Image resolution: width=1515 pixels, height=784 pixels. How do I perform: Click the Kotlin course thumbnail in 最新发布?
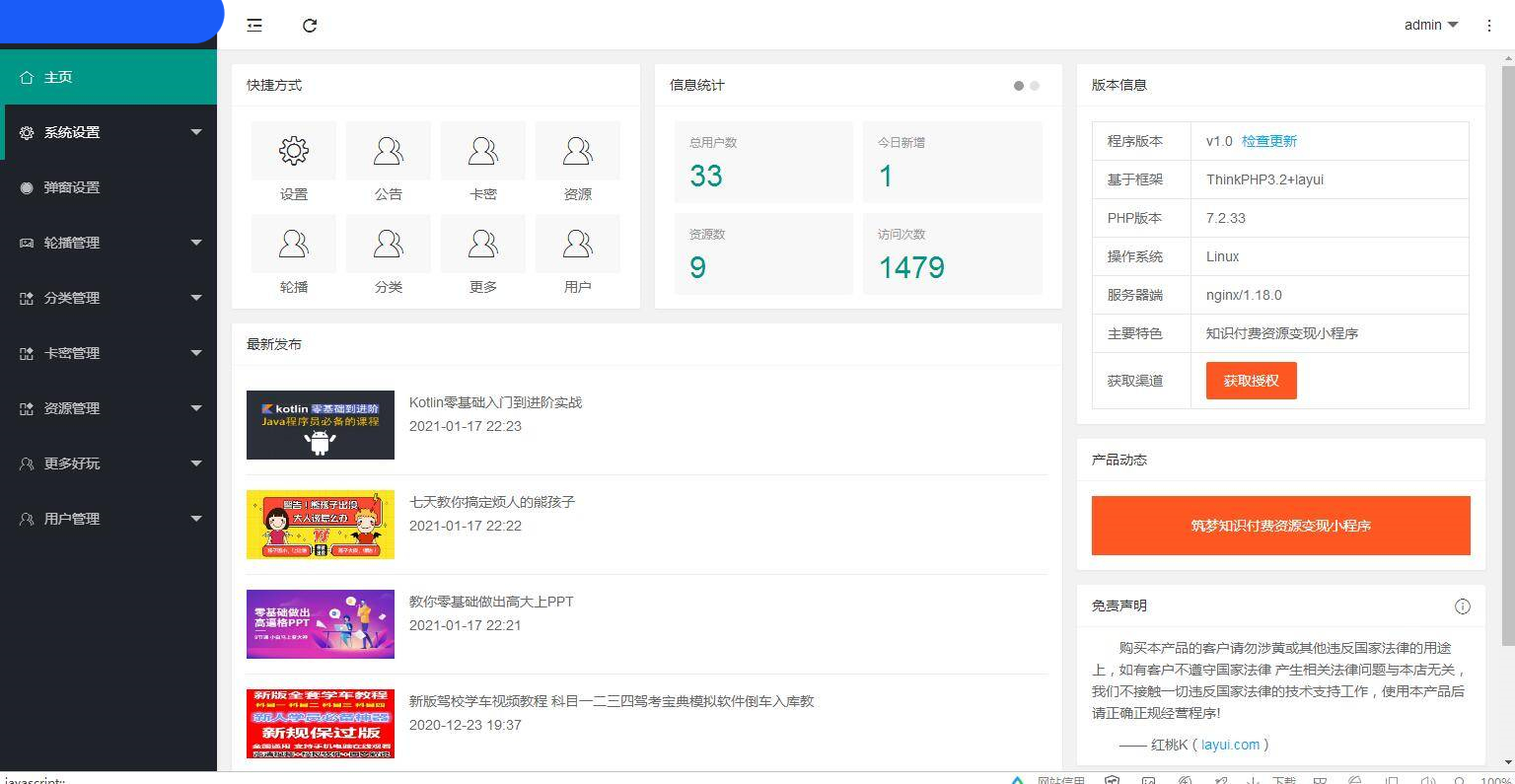point(321,424)
